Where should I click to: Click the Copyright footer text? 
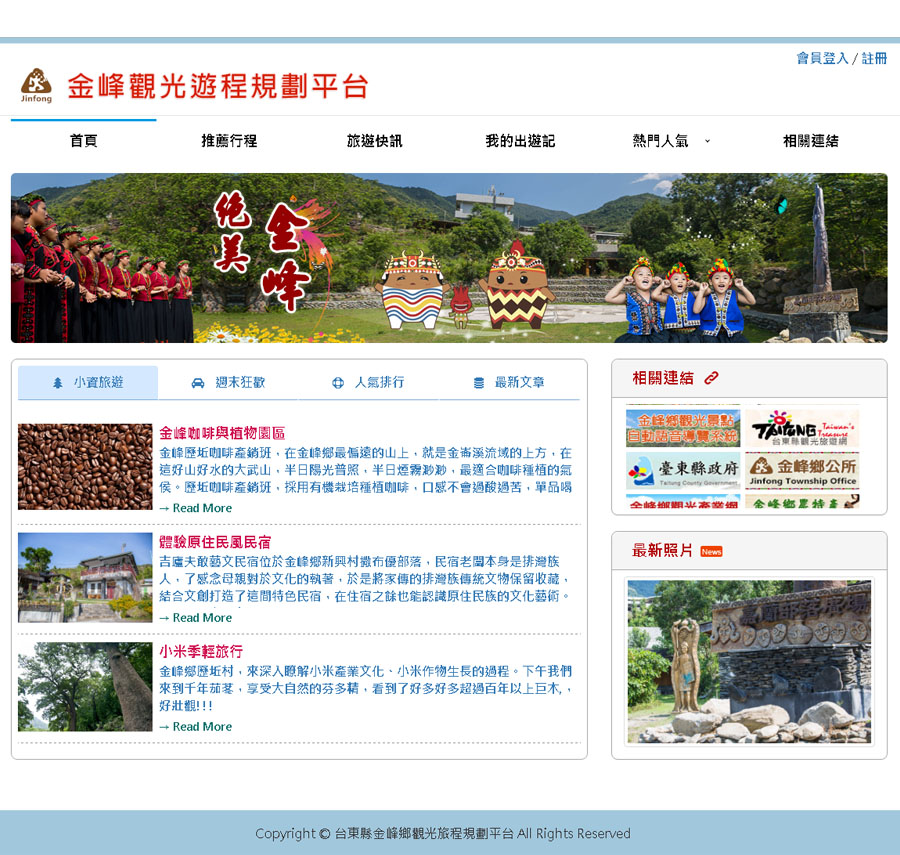(443, 833)
